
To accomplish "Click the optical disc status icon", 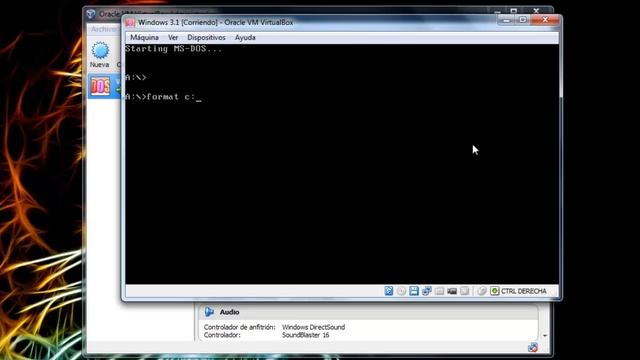I will pos(401,291).
